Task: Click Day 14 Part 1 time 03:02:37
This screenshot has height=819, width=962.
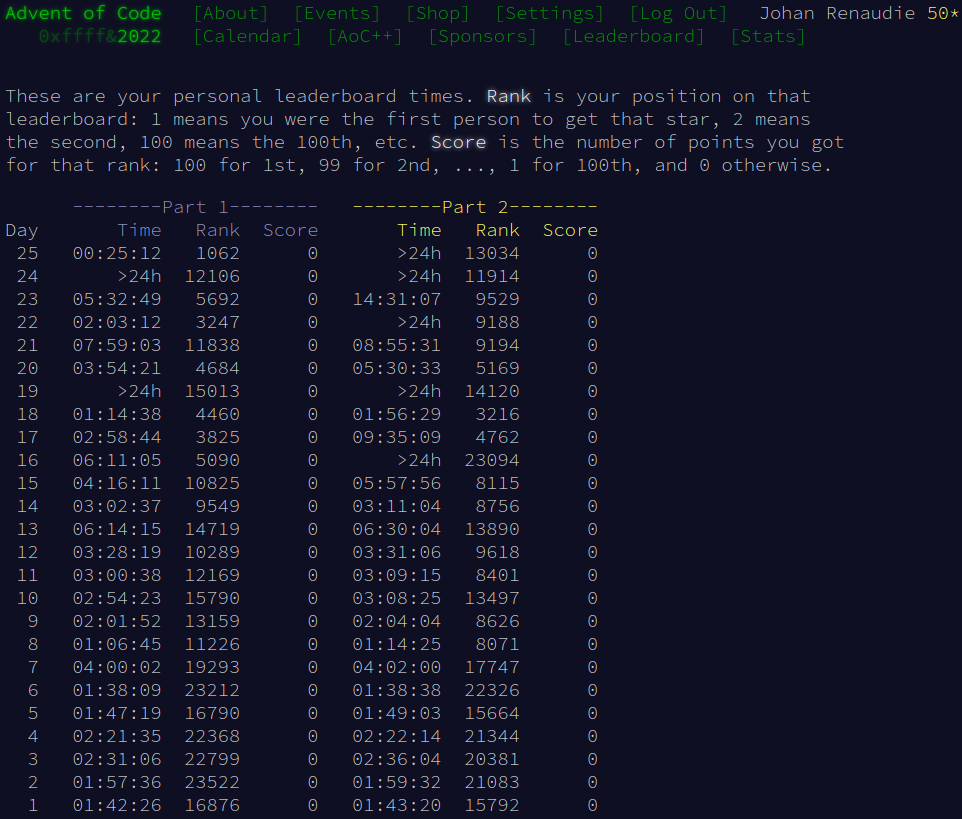Action: tap(117, 506)
